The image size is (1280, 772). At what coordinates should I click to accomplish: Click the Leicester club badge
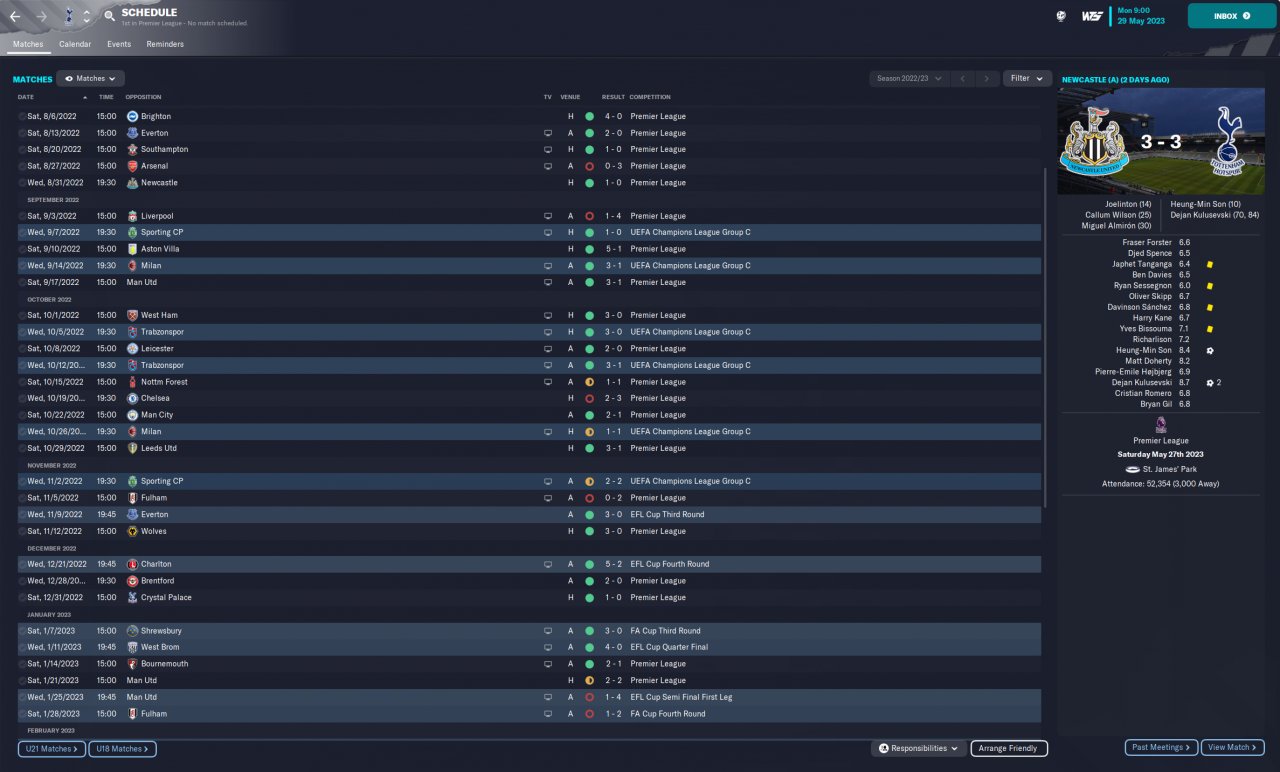(132, 348)
